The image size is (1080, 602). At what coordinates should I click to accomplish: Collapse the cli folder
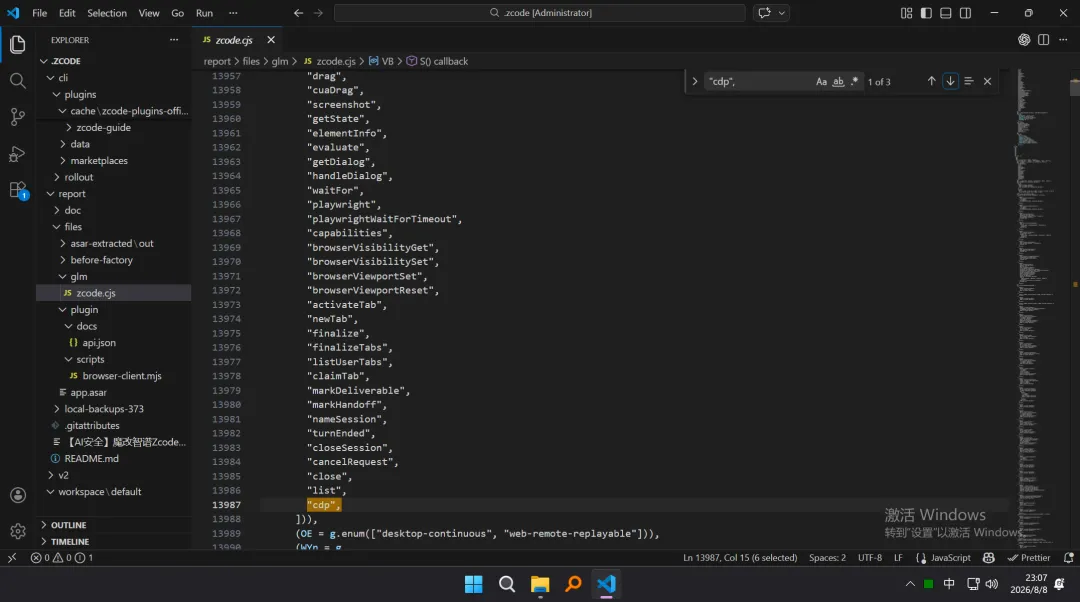pyautogui.click(x=50, y=78)
